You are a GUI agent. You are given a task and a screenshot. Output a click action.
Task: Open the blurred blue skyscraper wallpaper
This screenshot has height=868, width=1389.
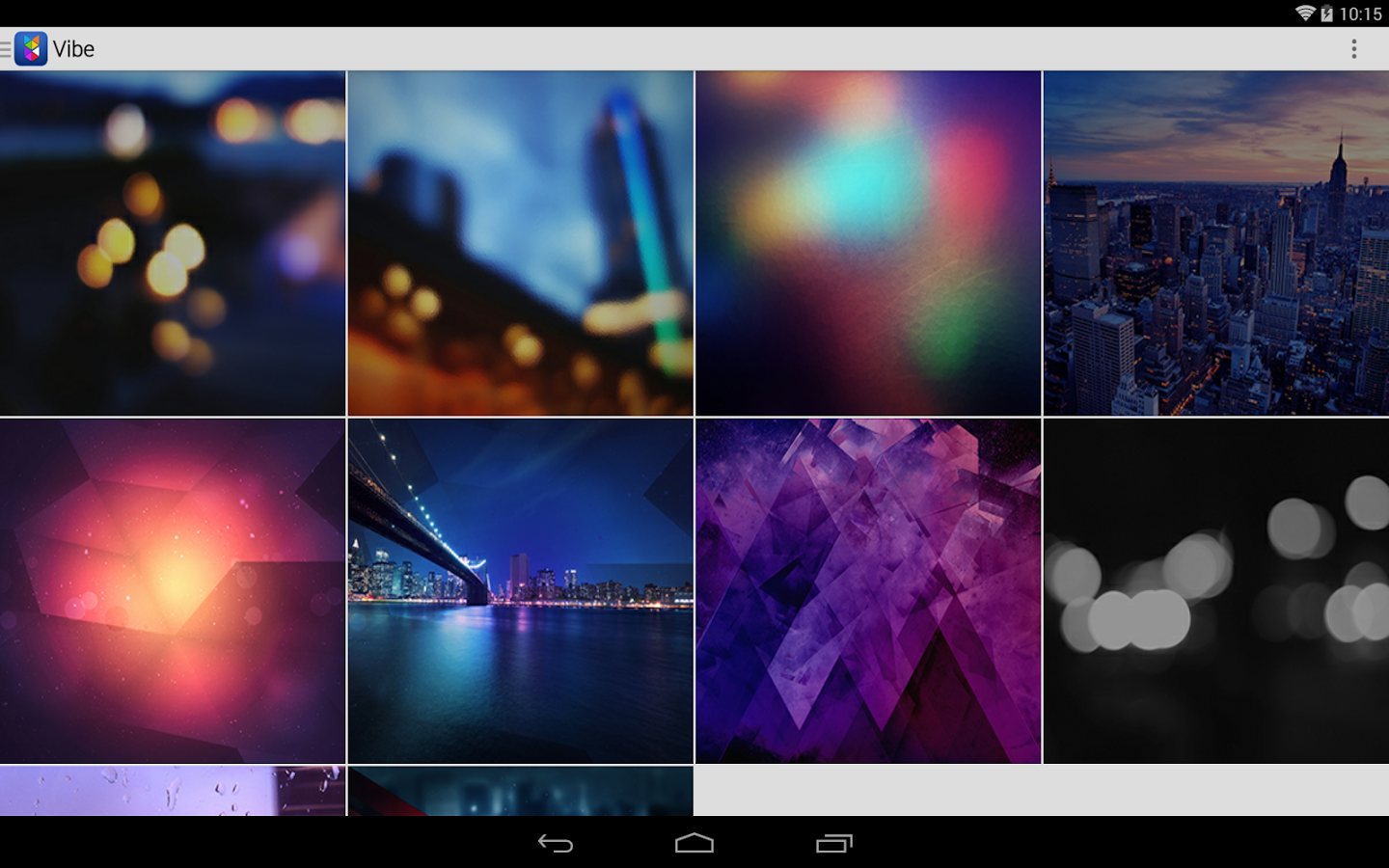point(521,243)
